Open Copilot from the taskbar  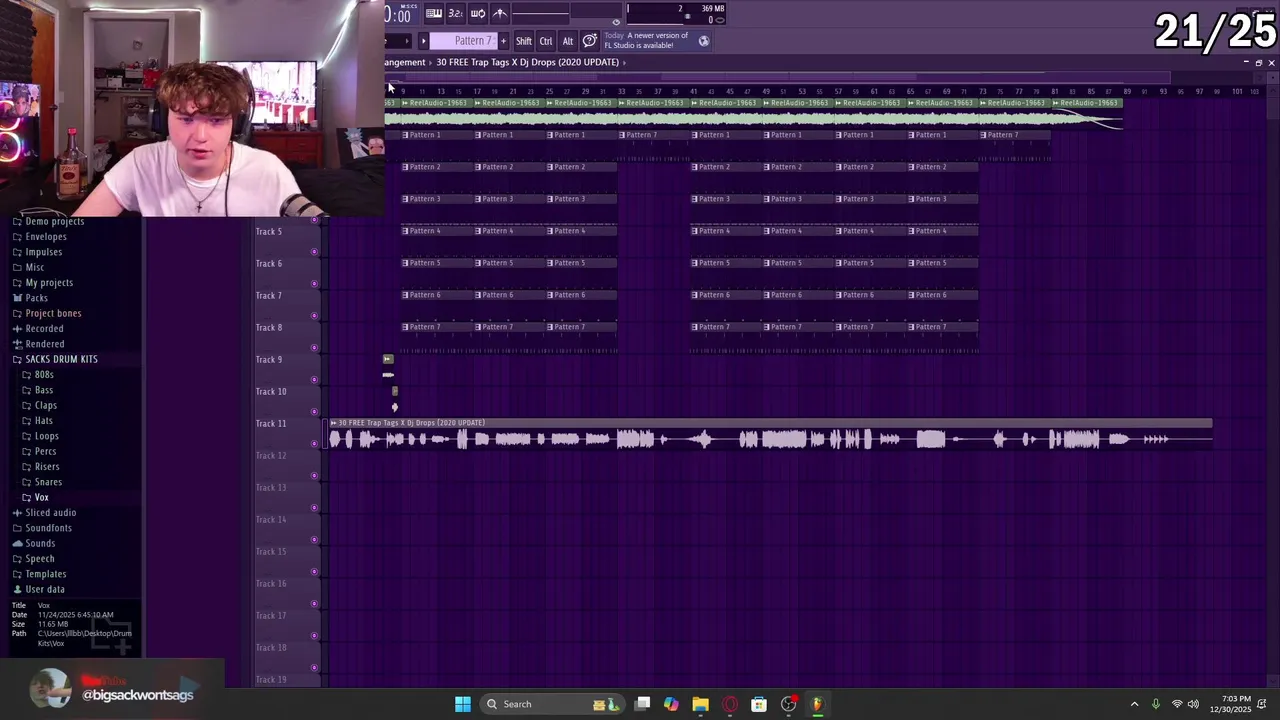671,704
